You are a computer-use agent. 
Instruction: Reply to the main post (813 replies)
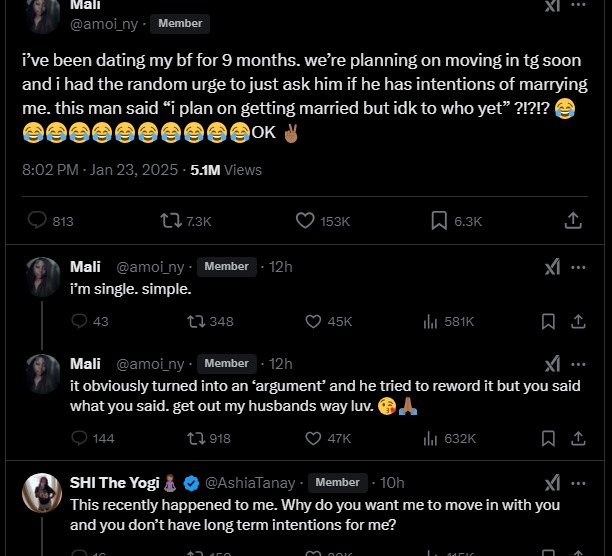click(x=37, y=221)
